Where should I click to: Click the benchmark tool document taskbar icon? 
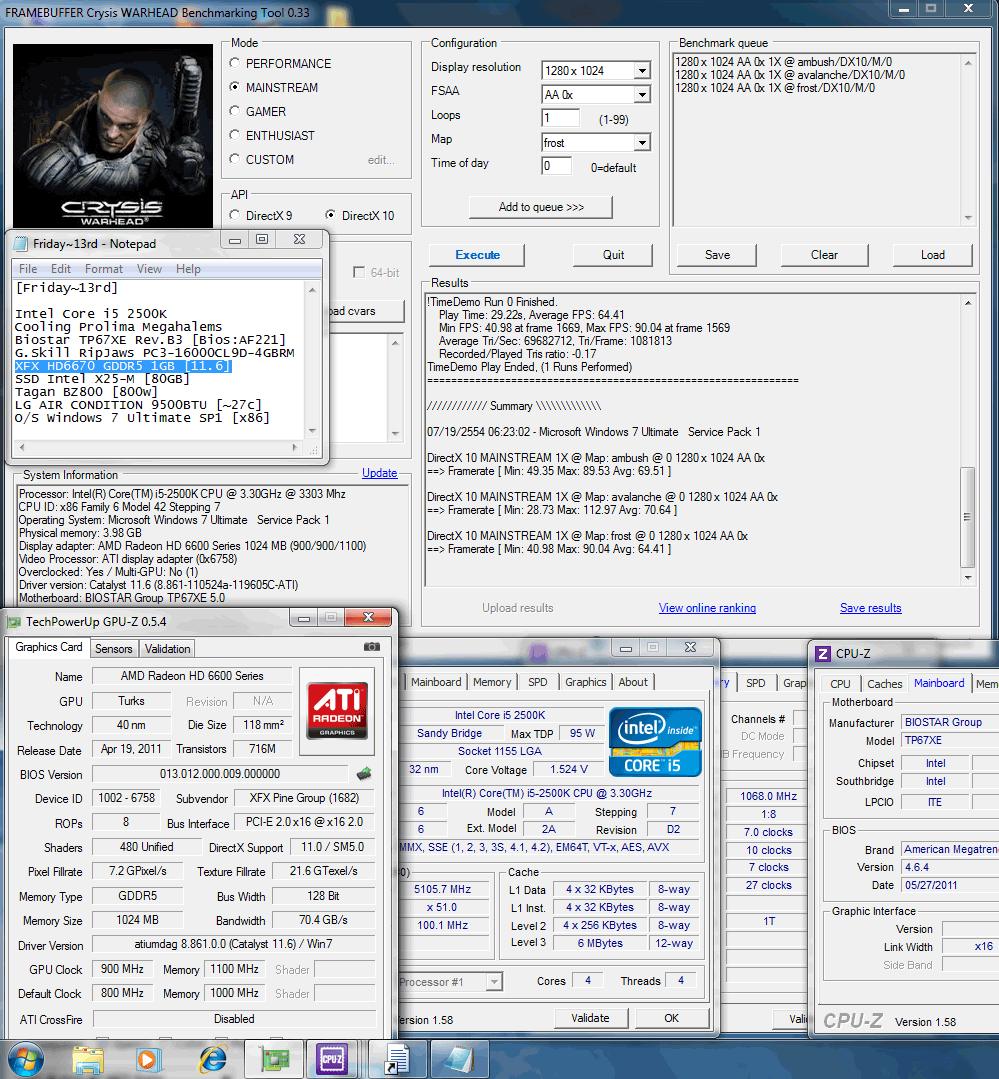click(398, 1060)
